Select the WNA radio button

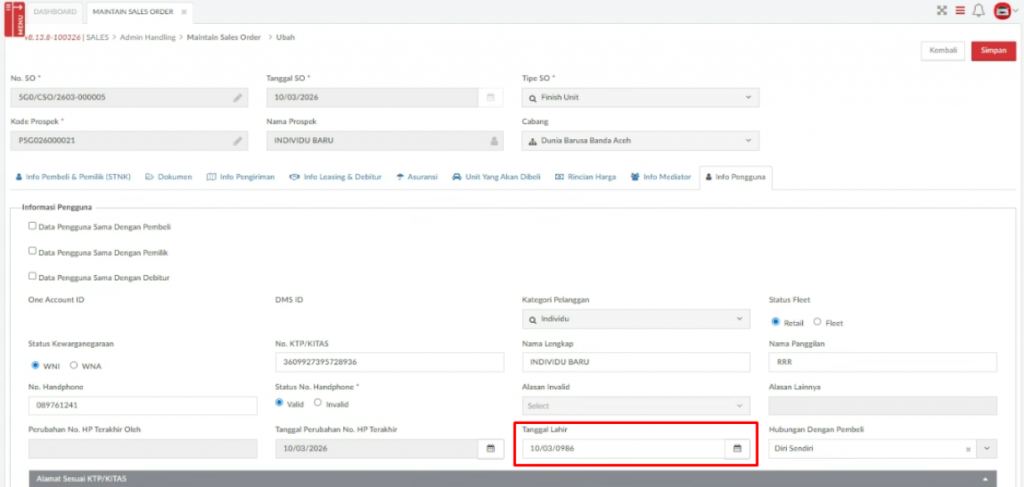[x=74, y=365]
